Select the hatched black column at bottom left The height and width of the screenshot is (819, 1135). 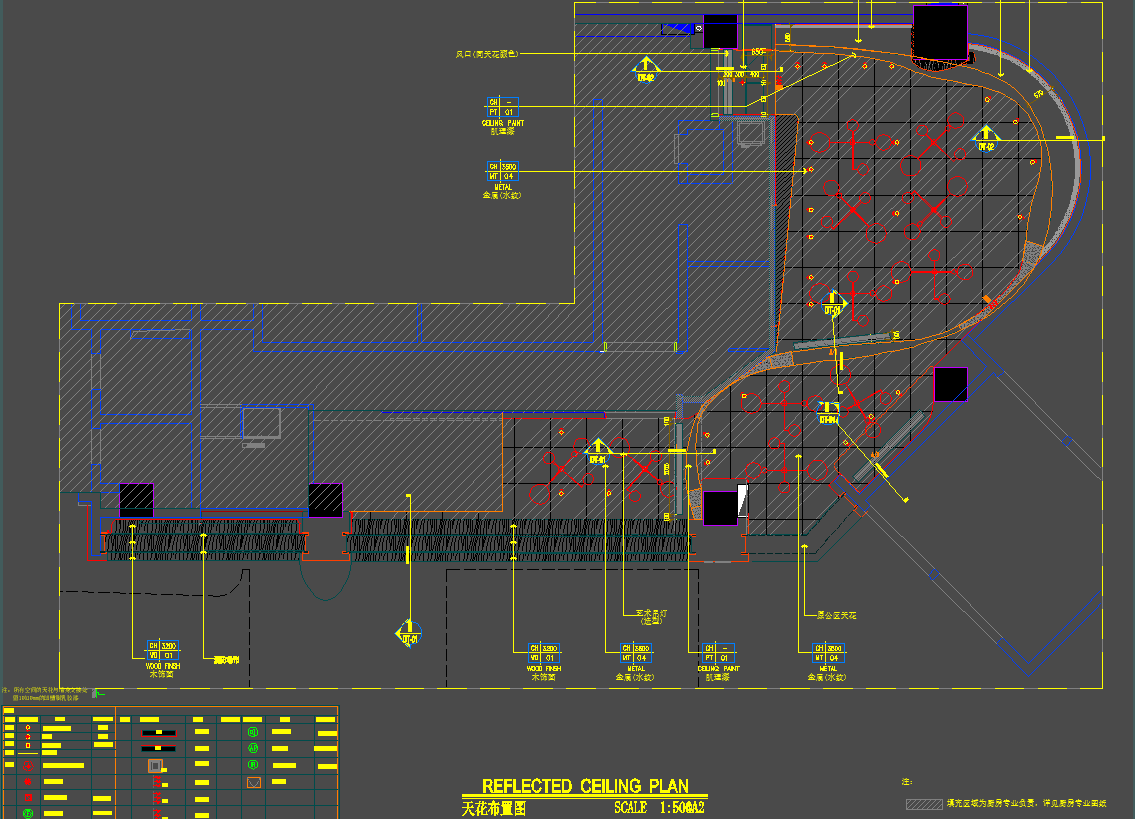click(x=136, y=500)
